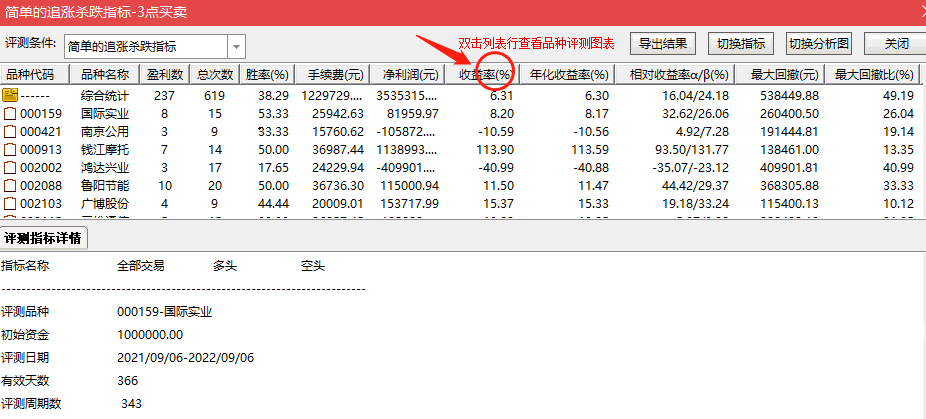The height and width of the screenshot is (419, 926).
Task: Click effective days value 366
Action: click(x=128, y=381)
